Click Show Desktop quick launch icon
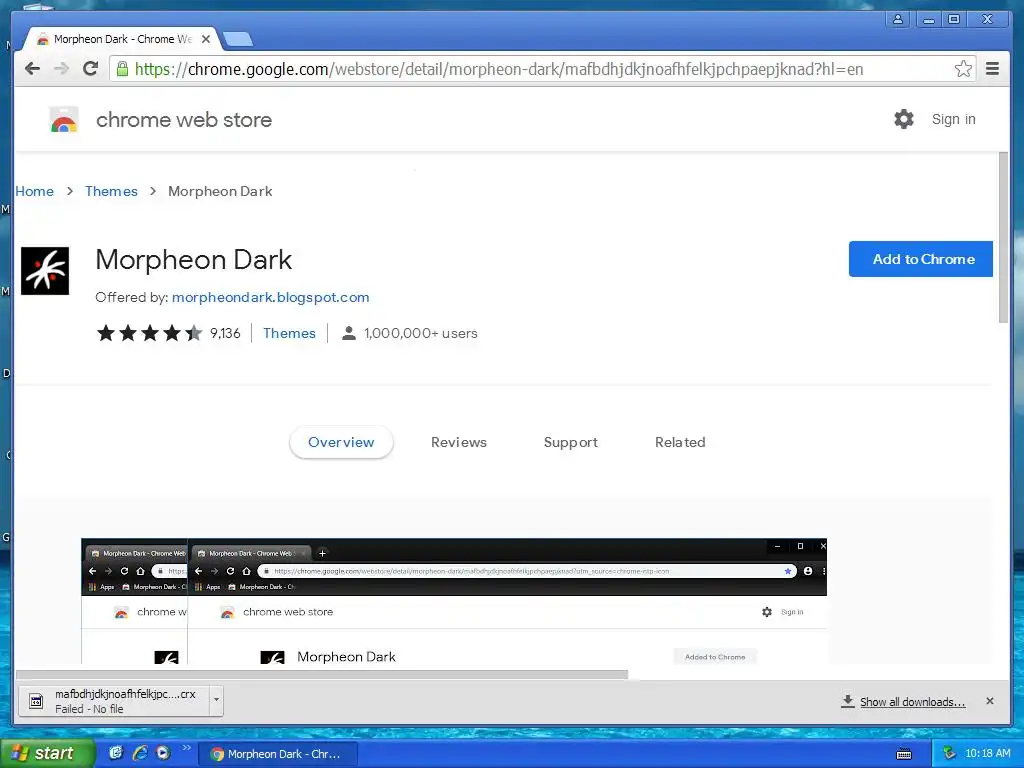The width and height of the screenshot is (1024, 768). (x=116, y=753)
